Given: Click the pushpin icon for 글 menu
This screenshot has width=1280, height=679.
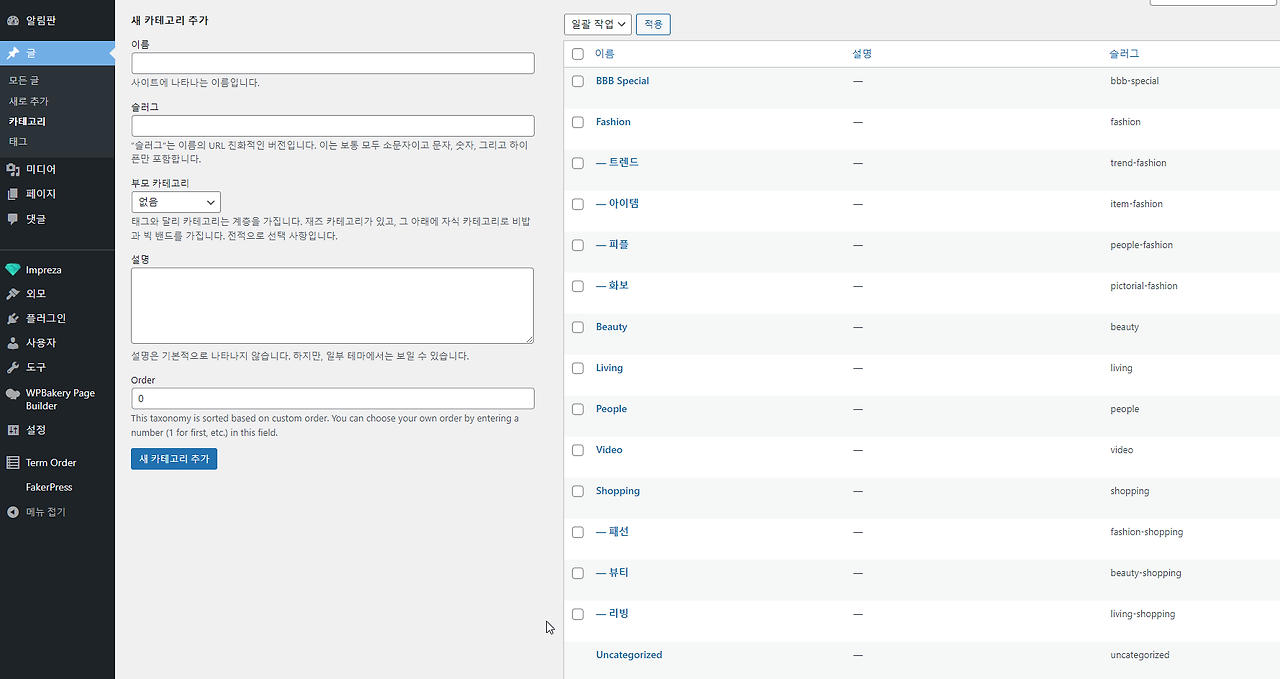Looking at the screenshot, I should point(13,53).
